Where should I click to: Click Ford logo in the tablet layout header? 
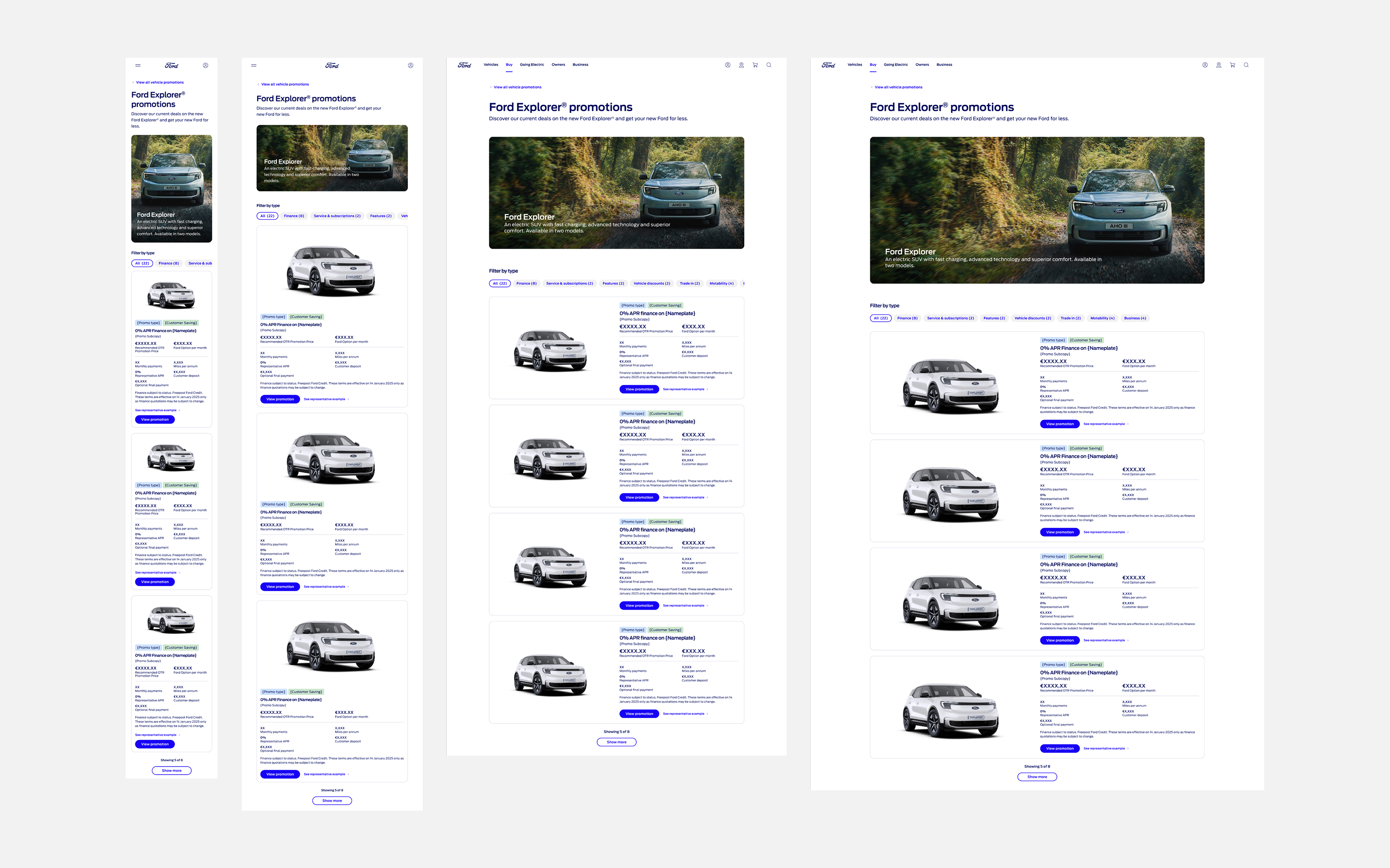pyautogui.click(x=332, y=66)
